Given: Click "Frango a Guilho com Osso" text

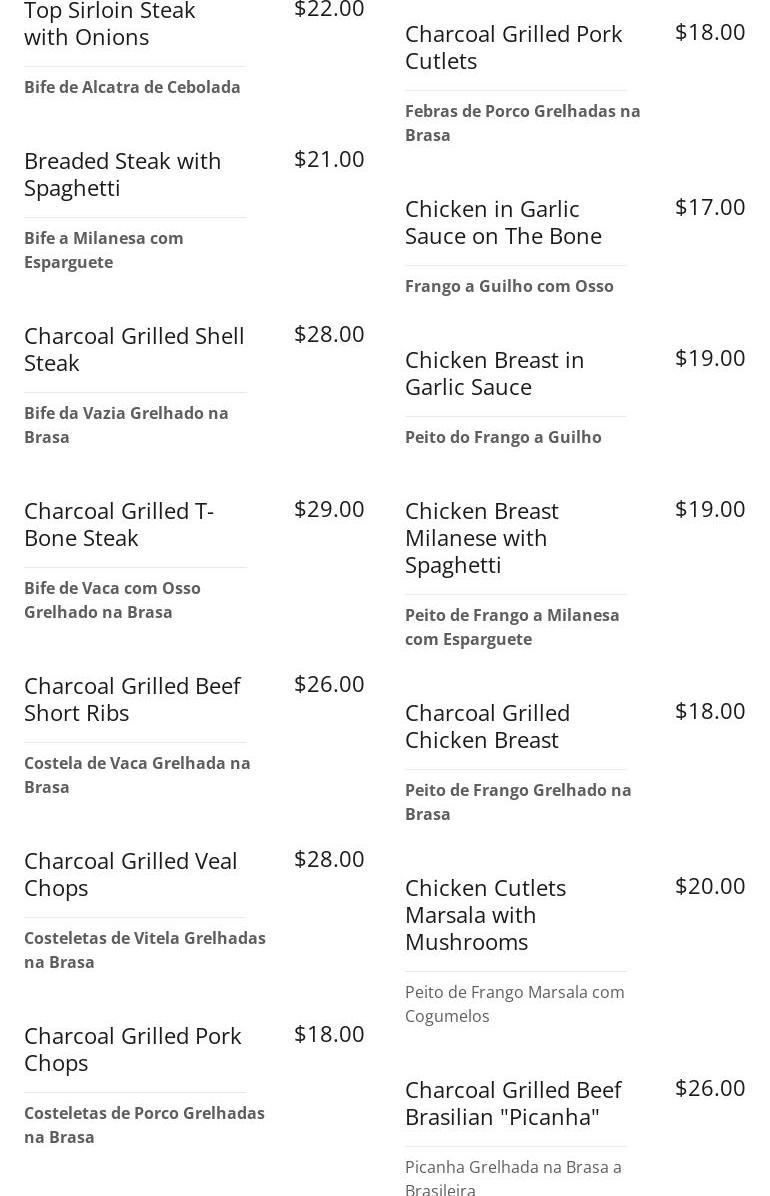Looking at the screenshot, I should [x=509, y=286].
